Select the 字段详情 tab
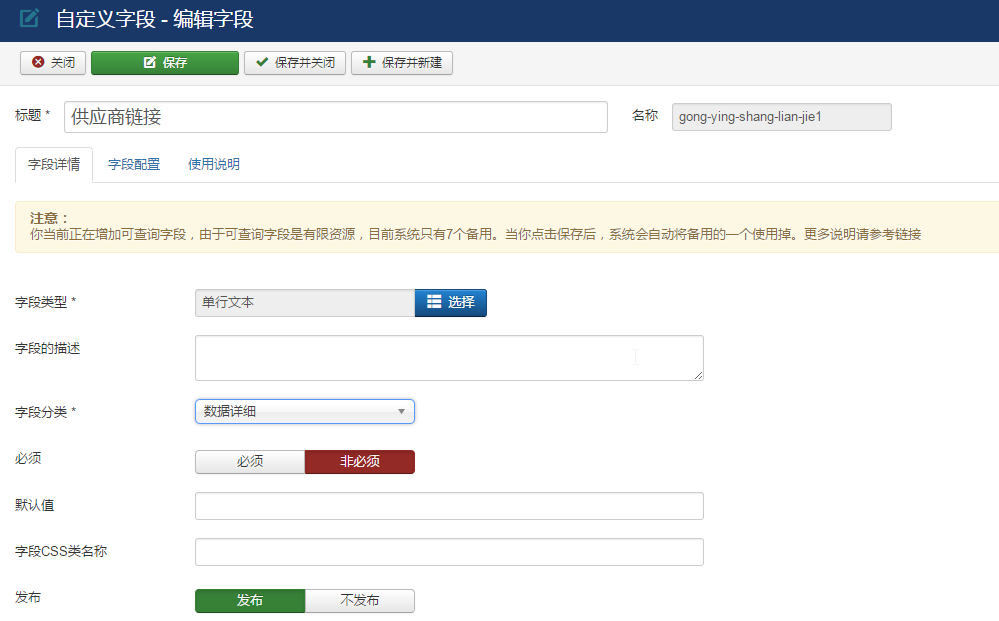Image resolution: width=999 pixels, height=621 pixels. pos(54,165)
